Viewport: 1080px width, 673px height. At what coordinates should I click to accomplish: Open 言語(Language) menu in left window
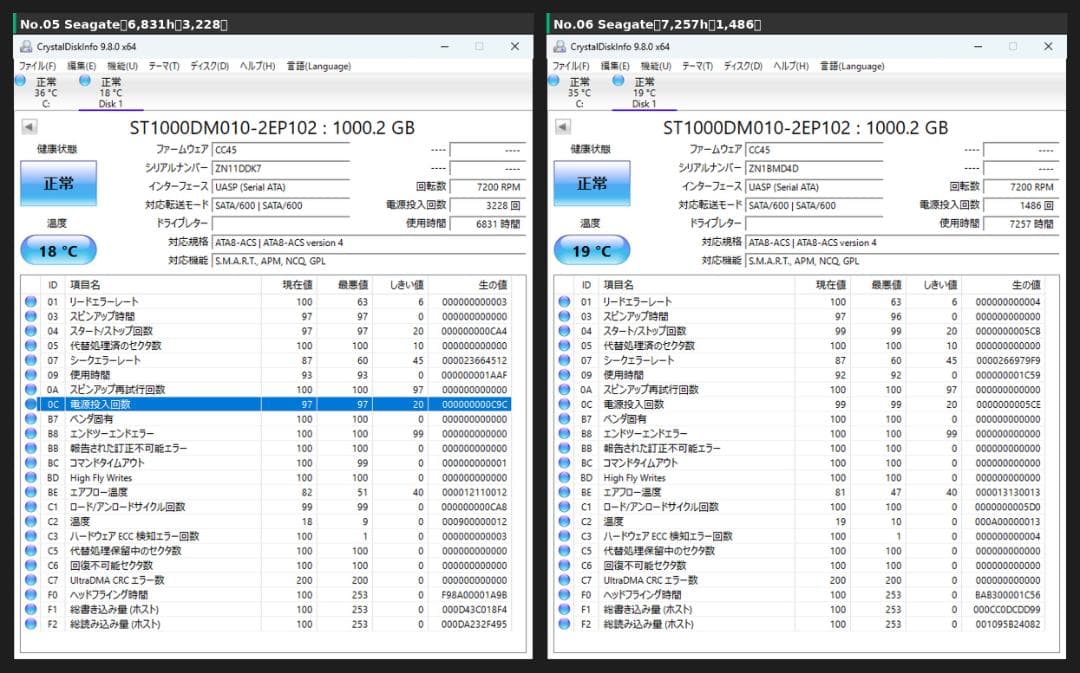pyautogui.click(x=319, y=66)
